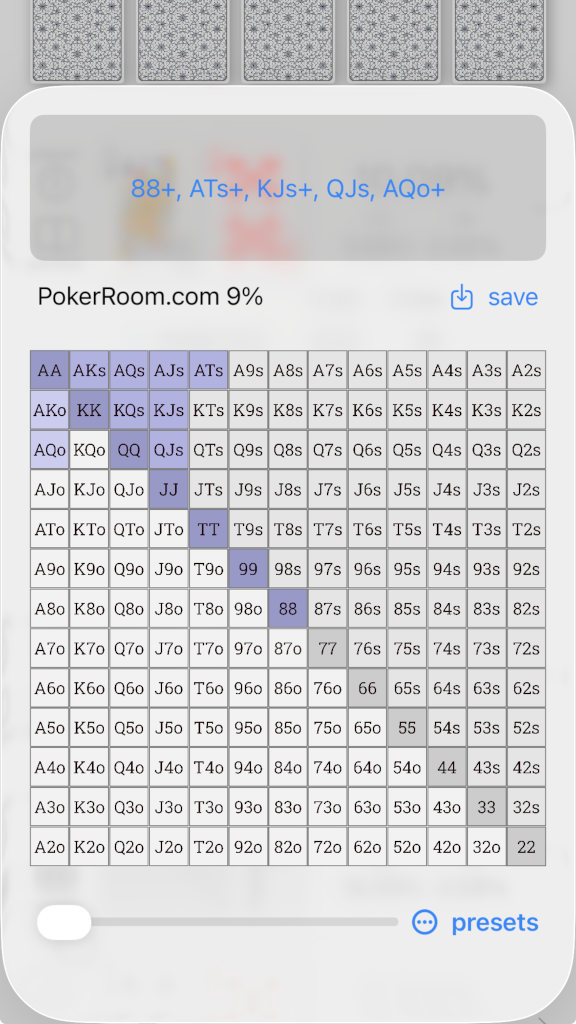Viewport: 576px width, 1024px height.
Task: Toggle the AA cell in the range grid
Action: pyautogui.click(x=49, y=370)
